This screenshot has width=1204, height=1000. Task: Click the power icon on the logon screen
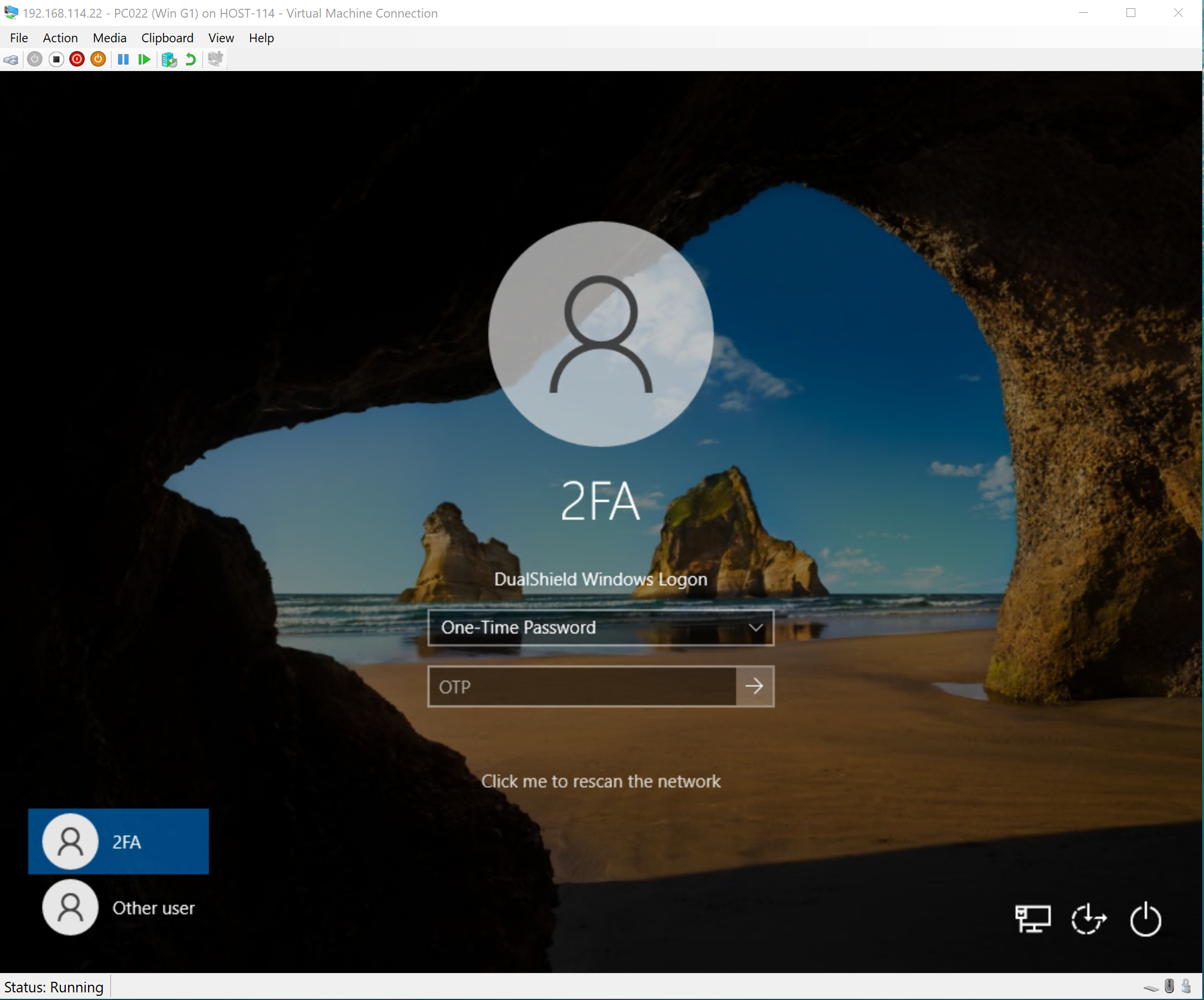tap(1145, 919)
